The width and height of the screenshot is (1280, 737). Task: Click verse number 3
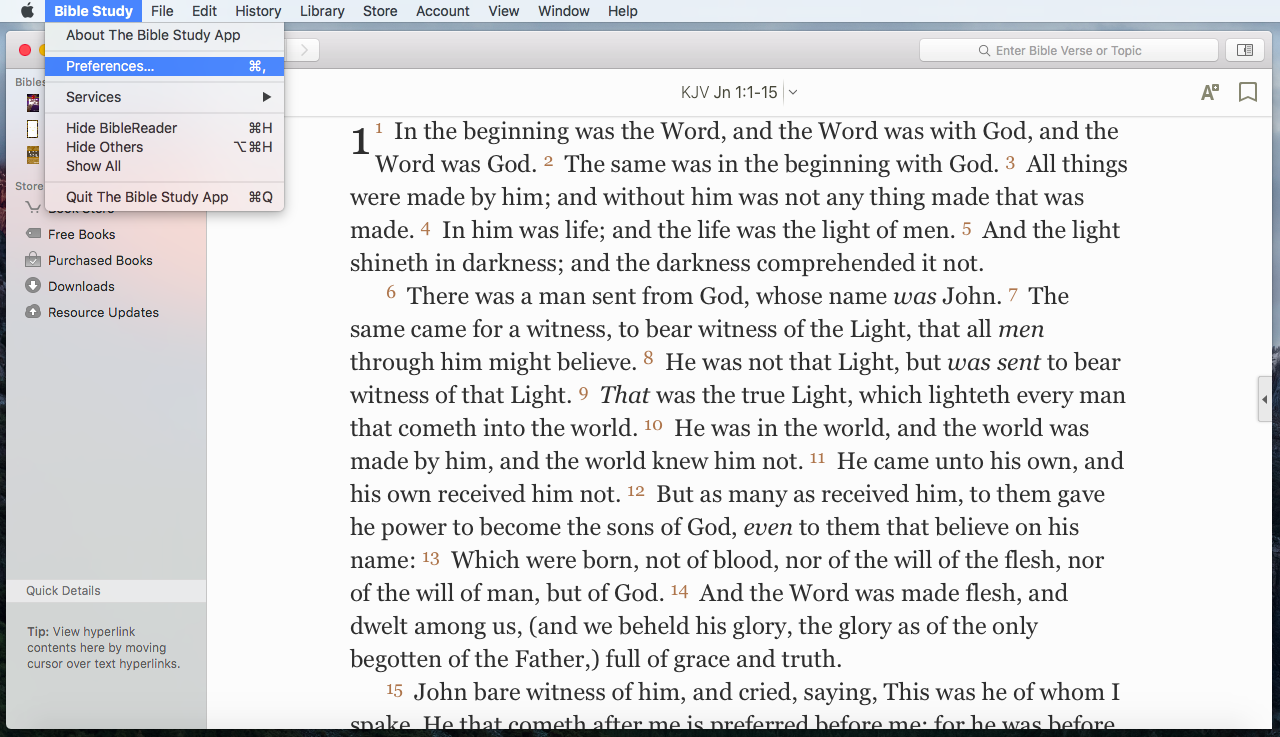tap(1010, 161)
